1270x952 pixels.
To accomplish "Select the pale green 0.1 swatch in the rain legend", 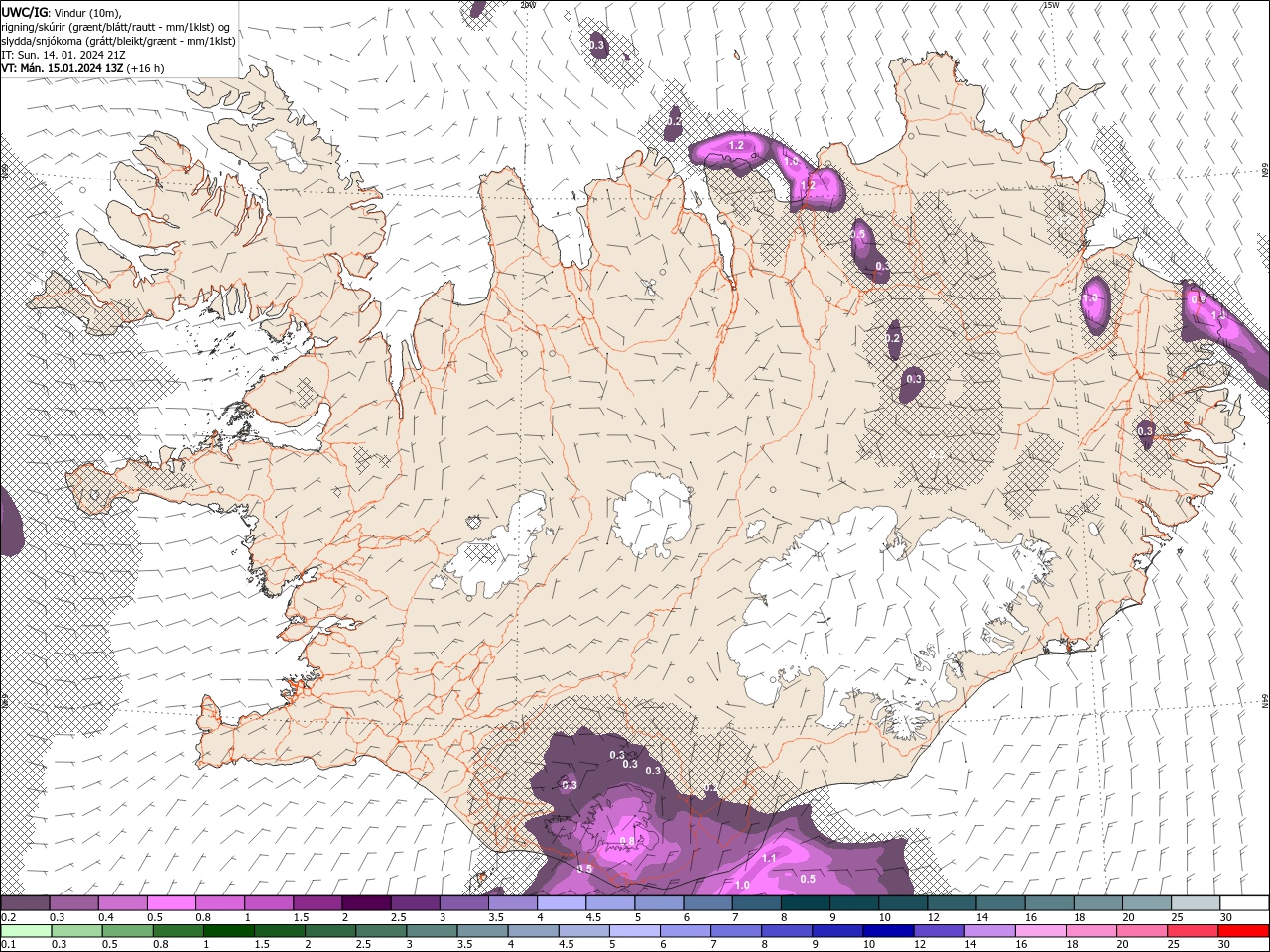I will (25, 931).
